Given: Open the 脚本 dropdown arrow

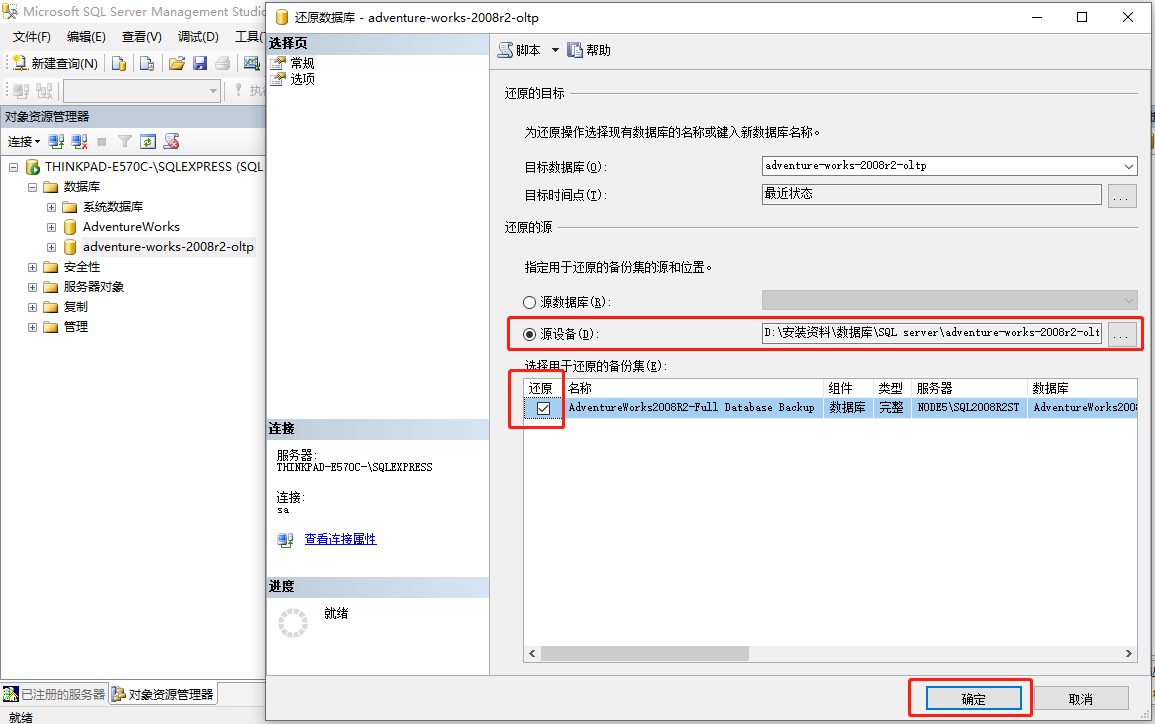Looking at the screenshot, I should tap(555, 50).
